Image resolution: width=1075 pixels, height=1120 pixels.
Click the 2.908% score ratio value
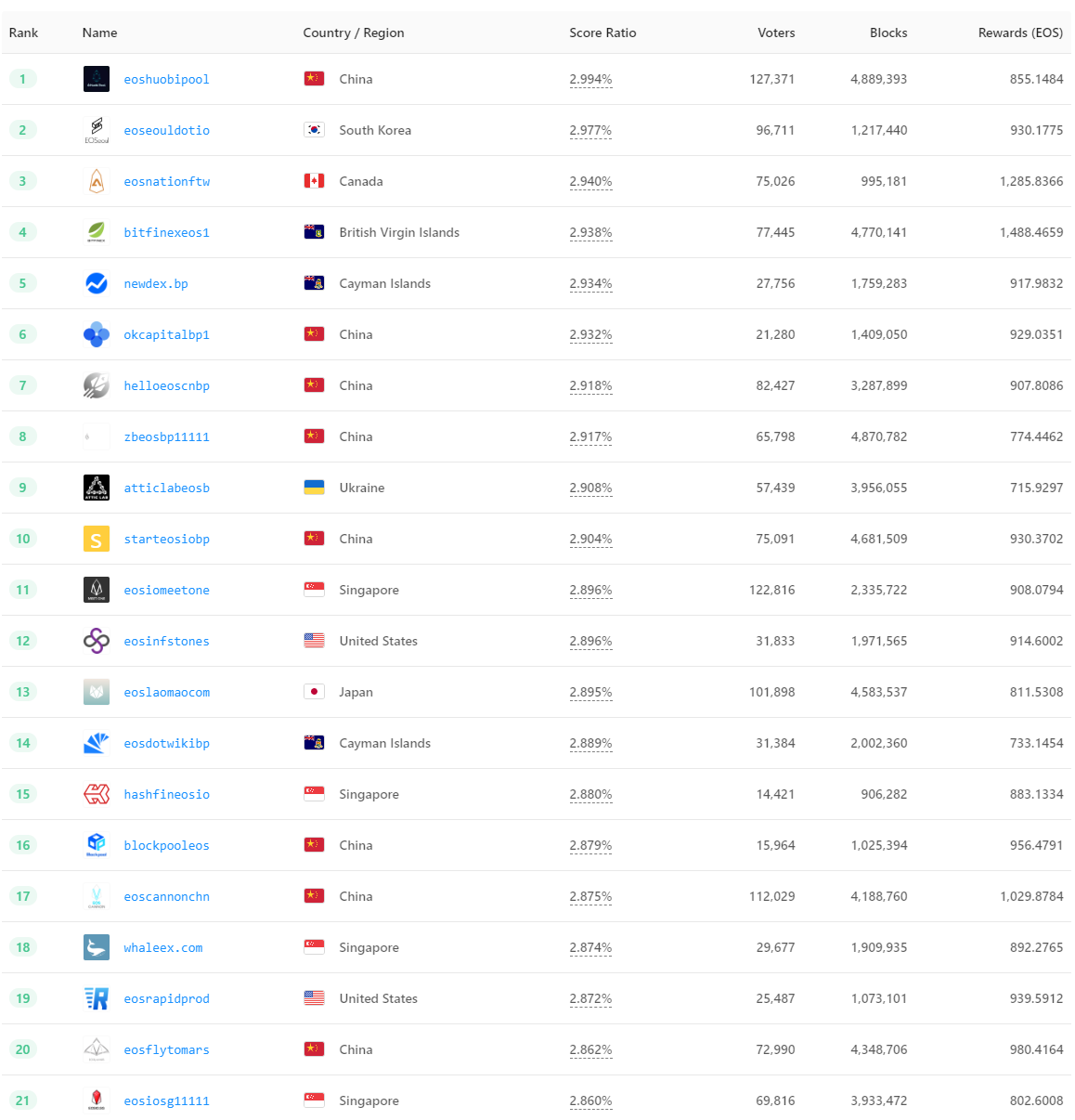[591, 488]
